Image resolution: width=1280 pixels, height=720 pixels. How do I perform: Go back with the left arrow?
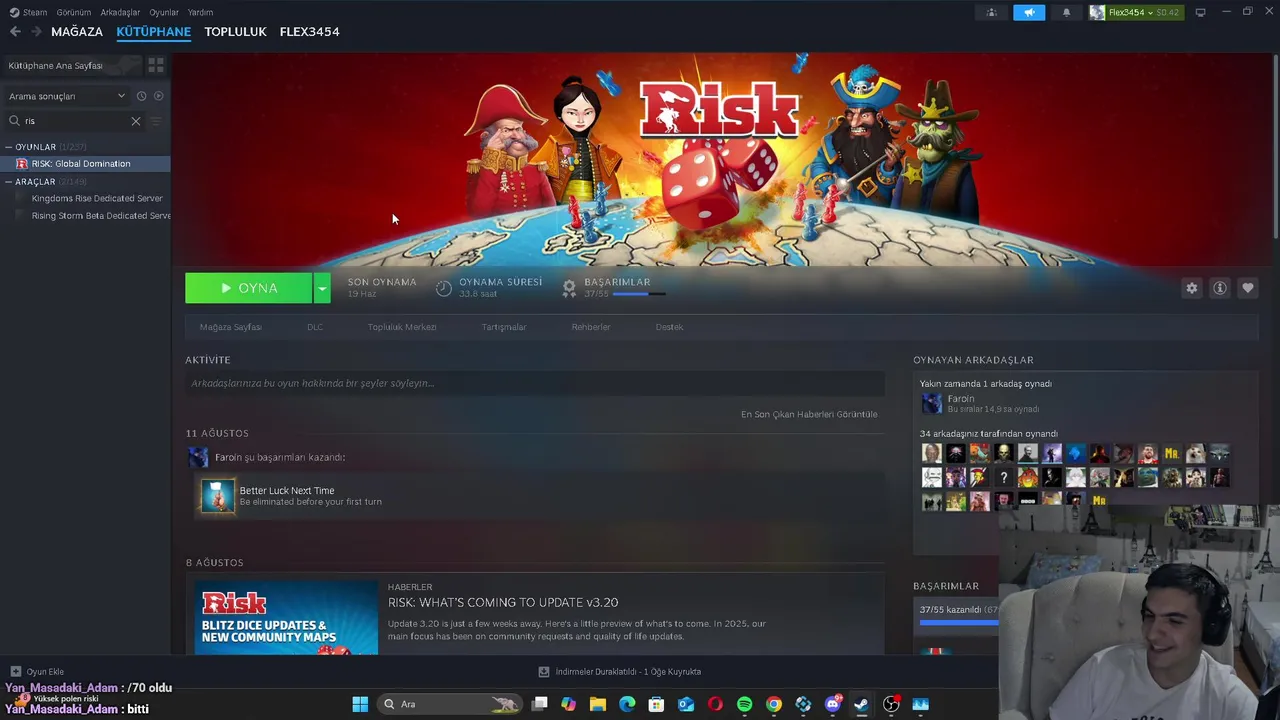pos(15,32)
